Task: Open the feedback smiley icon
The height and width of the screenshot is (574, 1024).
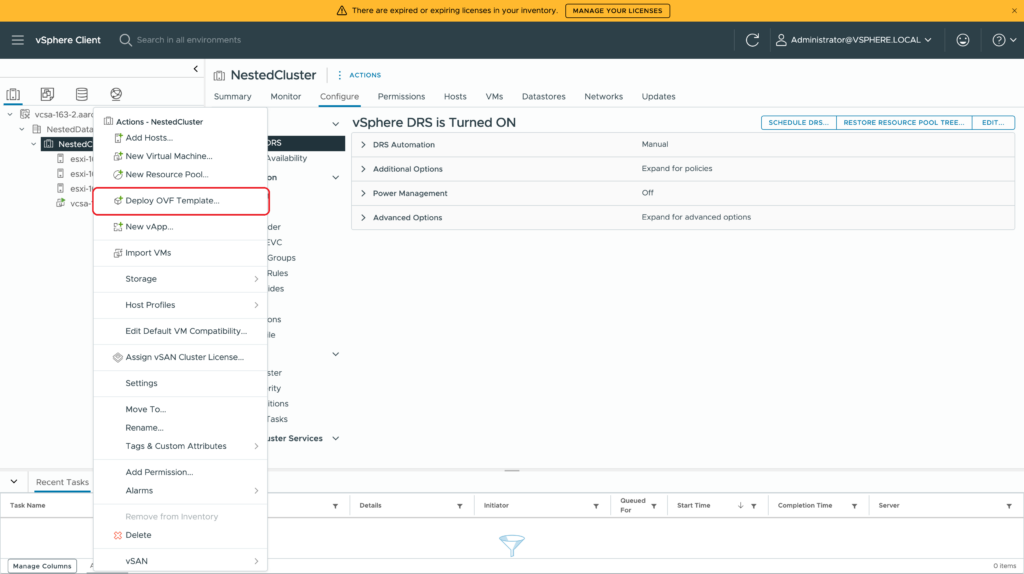Action: click(x=962, y=40)
